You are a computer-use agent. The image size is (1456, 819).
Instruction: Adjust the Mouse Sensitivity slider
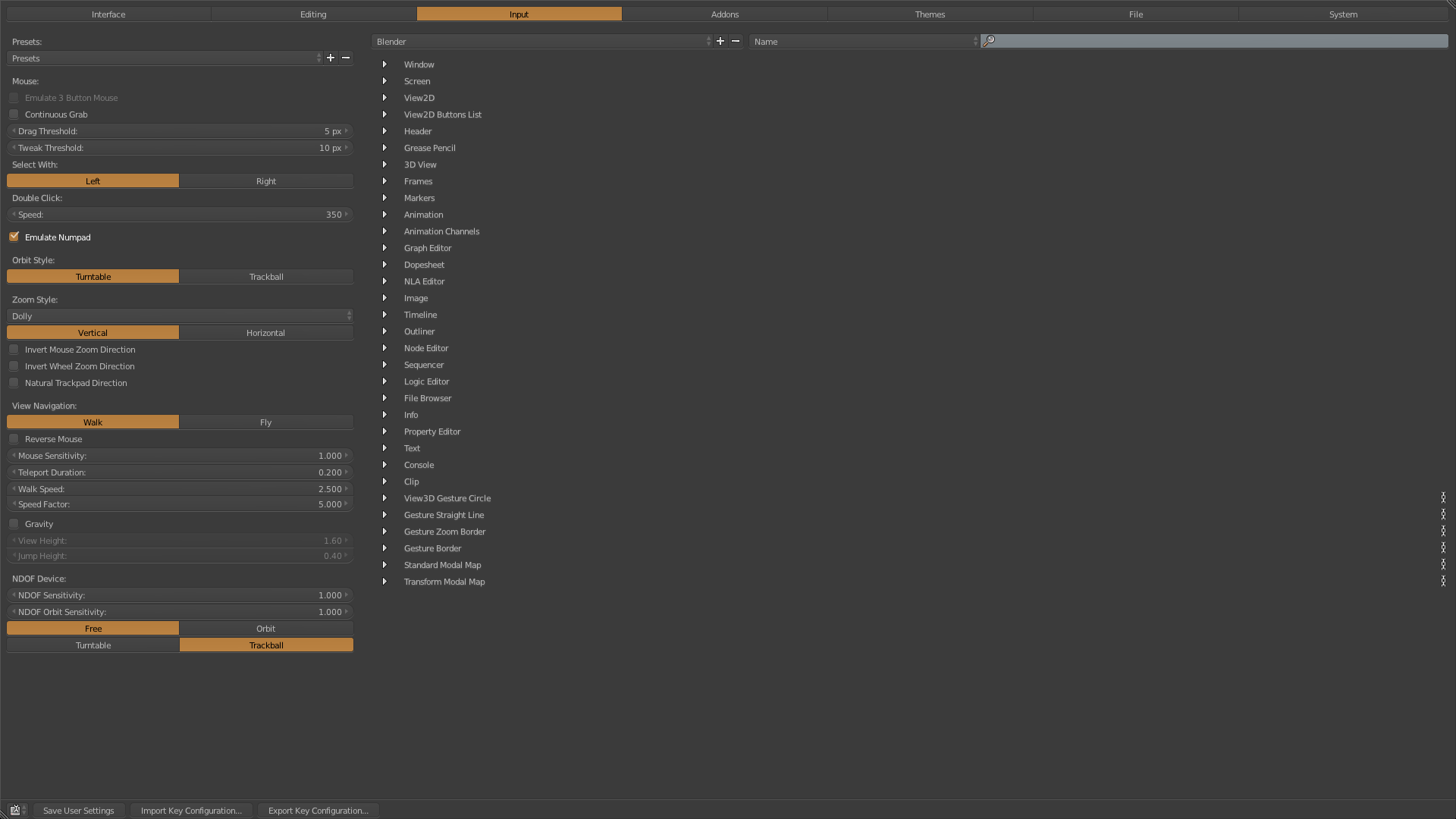pos(180,456)
